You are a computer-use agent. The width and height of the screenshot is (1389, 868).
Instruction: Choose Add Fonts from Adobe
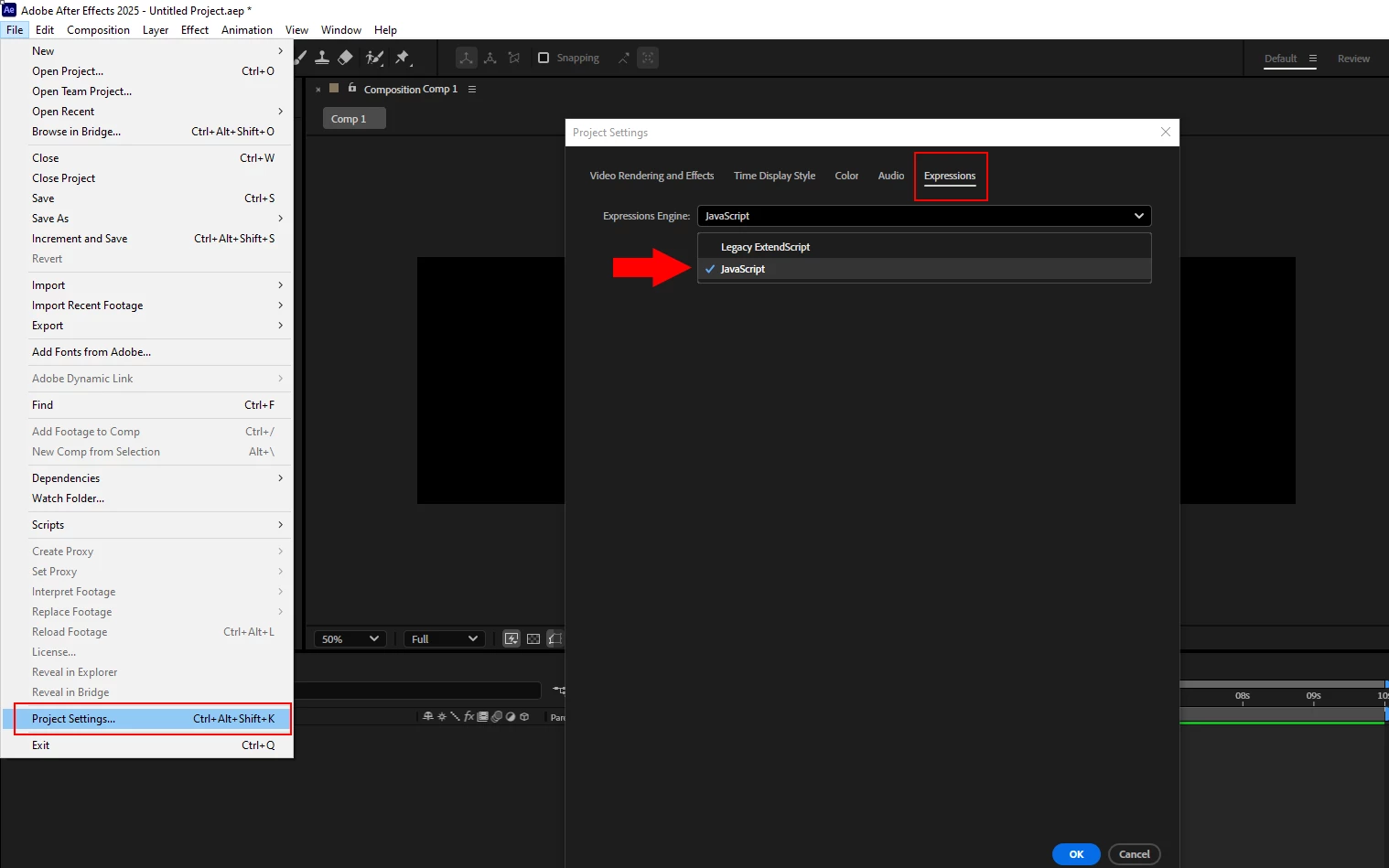[x=146, y=352]
